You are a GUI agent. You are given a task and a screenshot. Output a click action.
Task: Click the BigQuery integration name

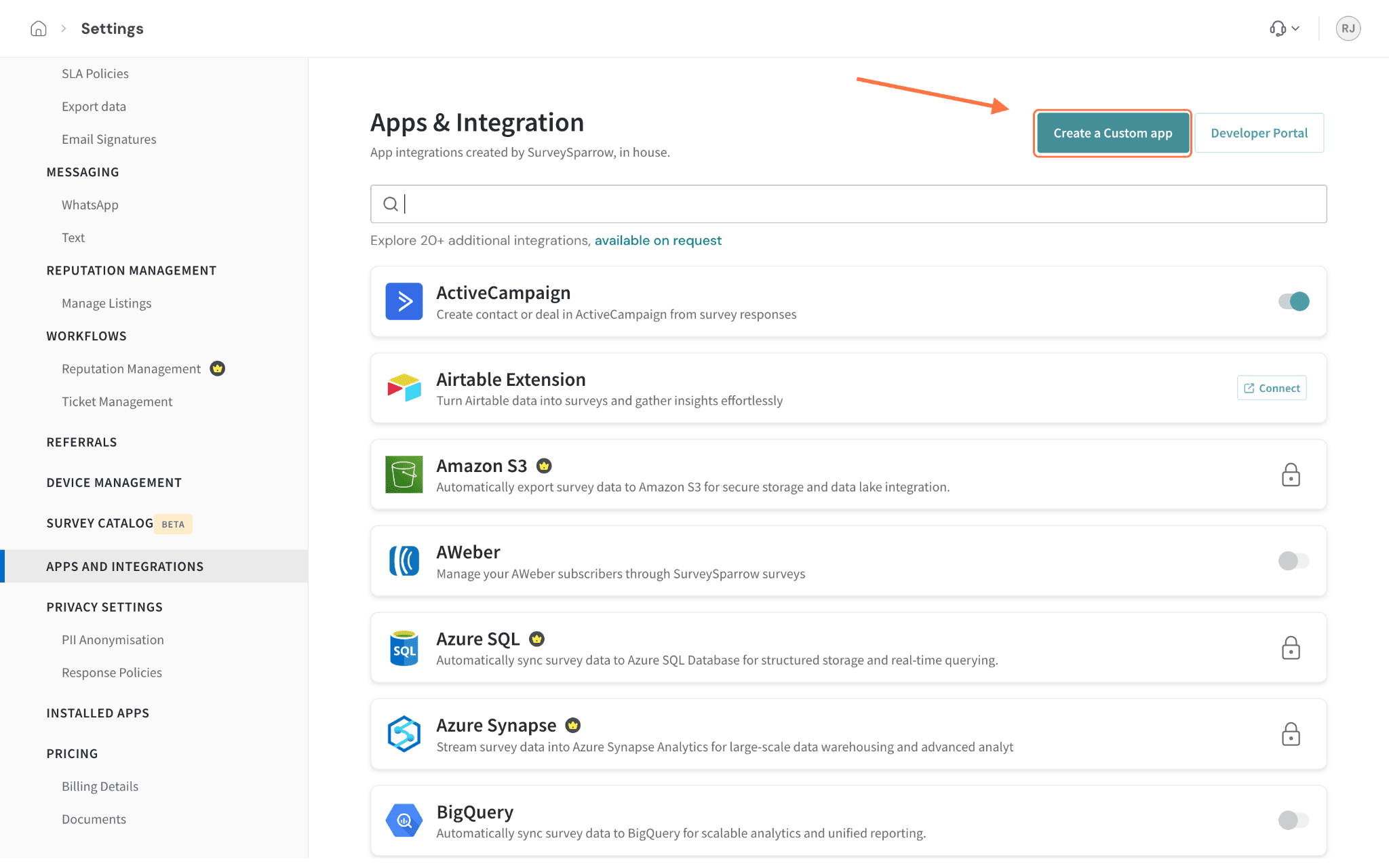coord(475,812)
